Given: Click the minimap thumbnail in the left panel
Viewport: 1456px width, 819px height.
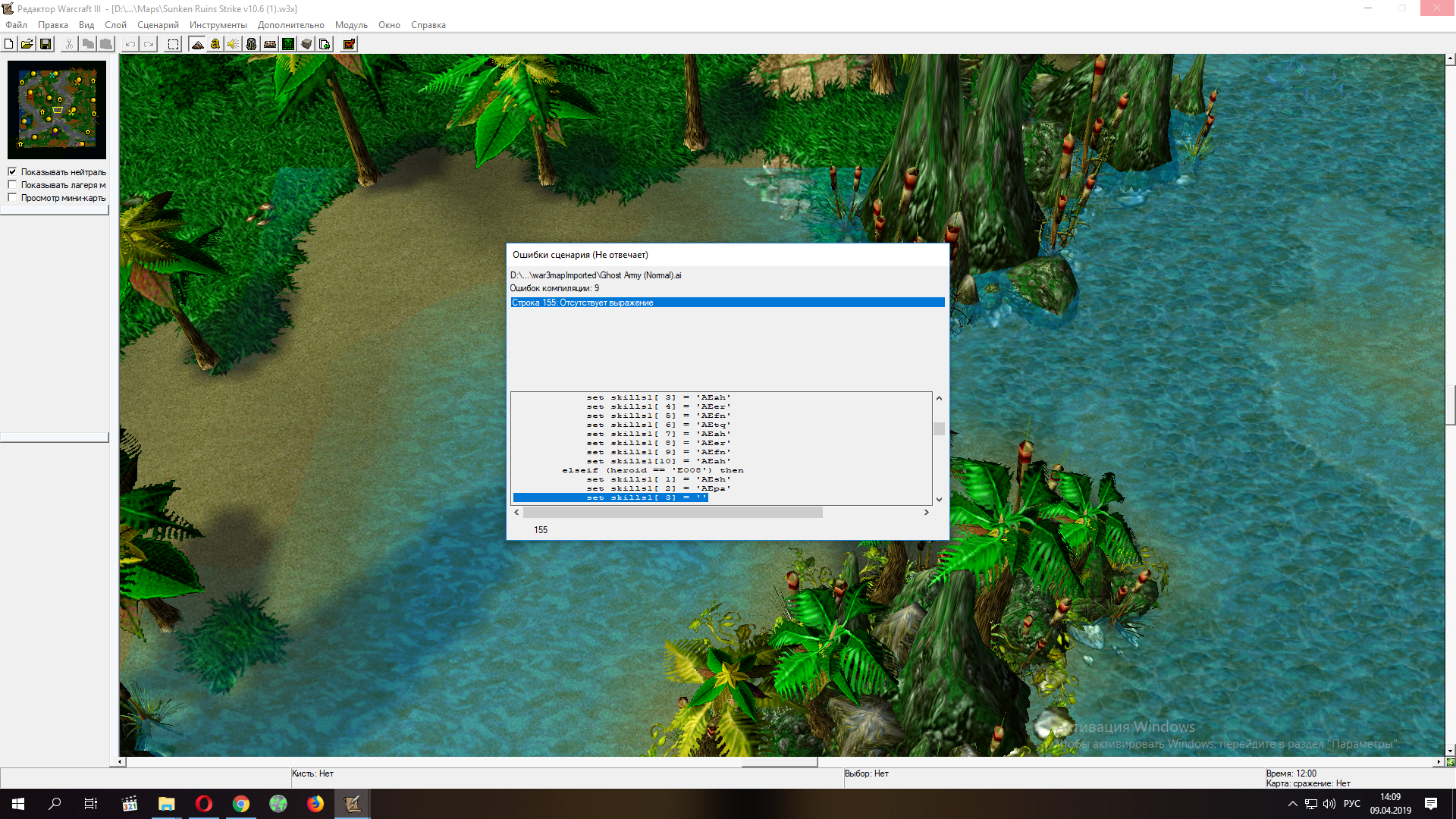Looking at the screenshot, I should click(57, 110).
